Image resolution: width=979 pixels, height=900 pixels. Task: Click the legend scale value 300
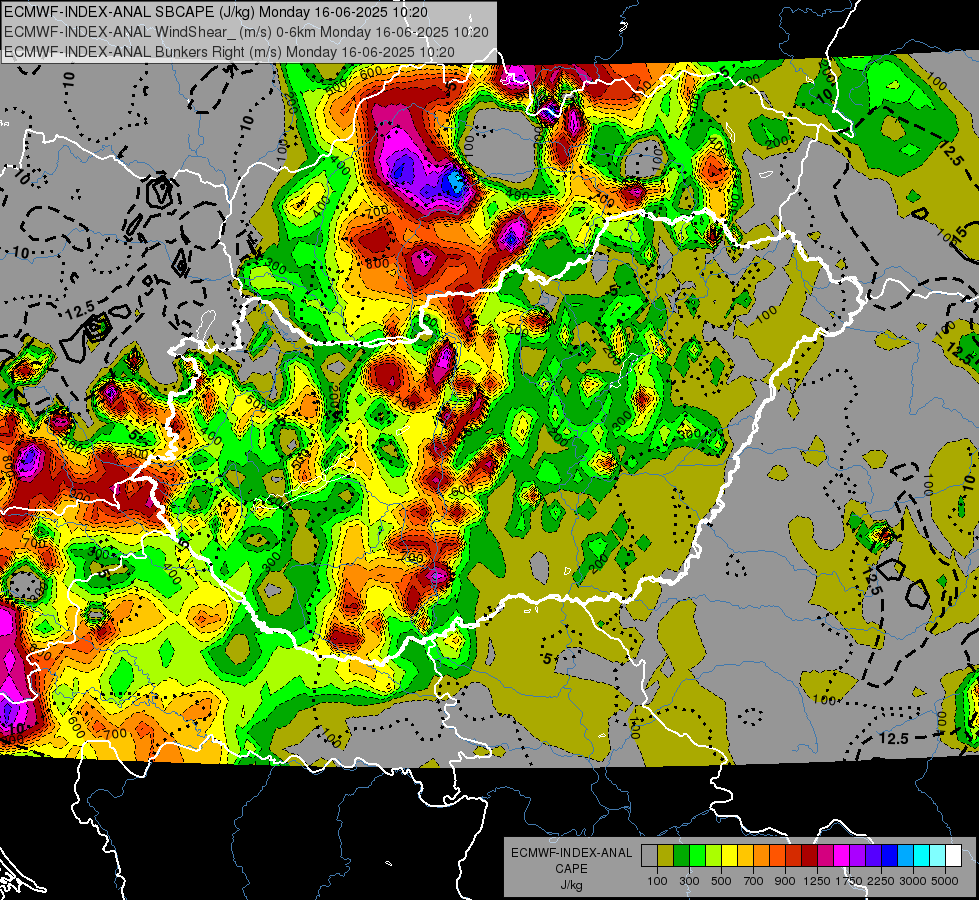(689, 881)
